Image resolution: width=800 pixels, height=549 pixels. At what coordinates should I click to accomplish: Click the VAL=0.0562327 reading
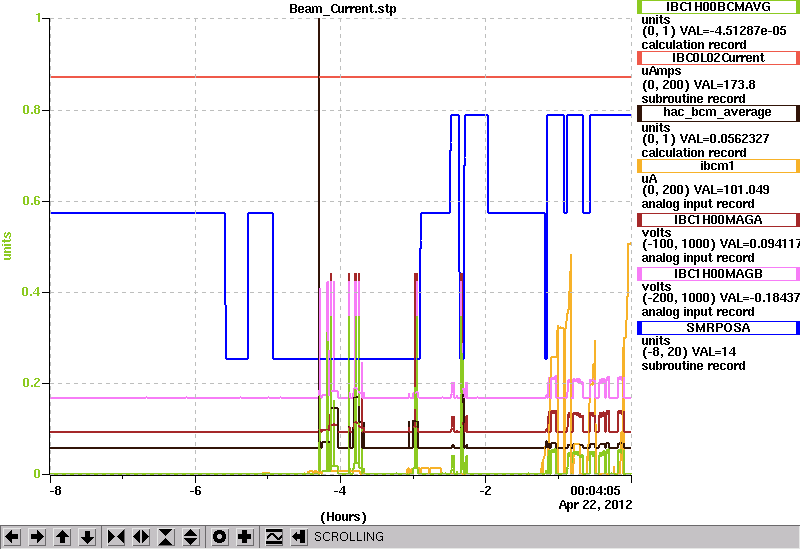[x=725, y=139]
